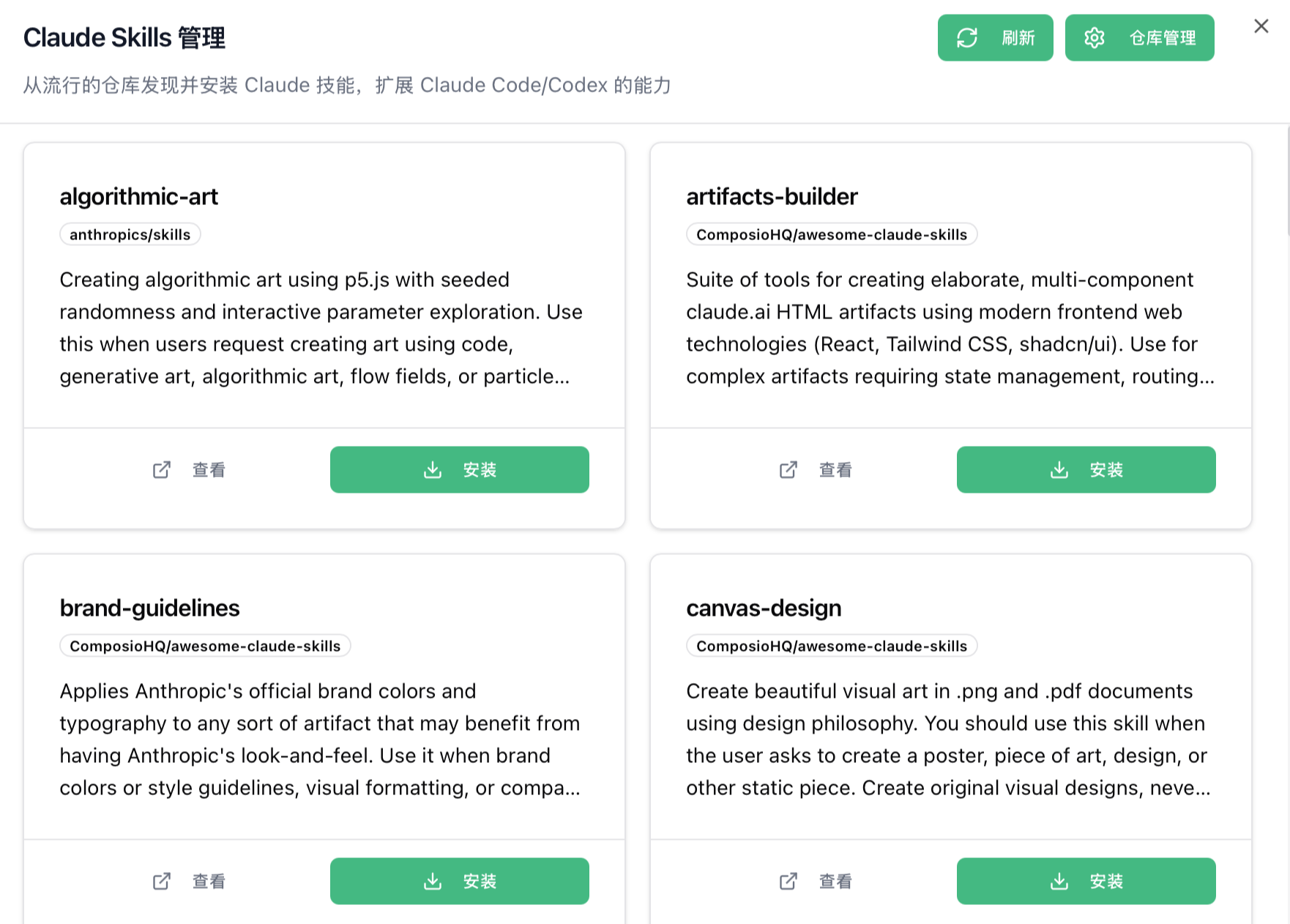Click download icon in algorithmic-art install button
Viewport: 1290px width, 924px height.
pos(433,469)
